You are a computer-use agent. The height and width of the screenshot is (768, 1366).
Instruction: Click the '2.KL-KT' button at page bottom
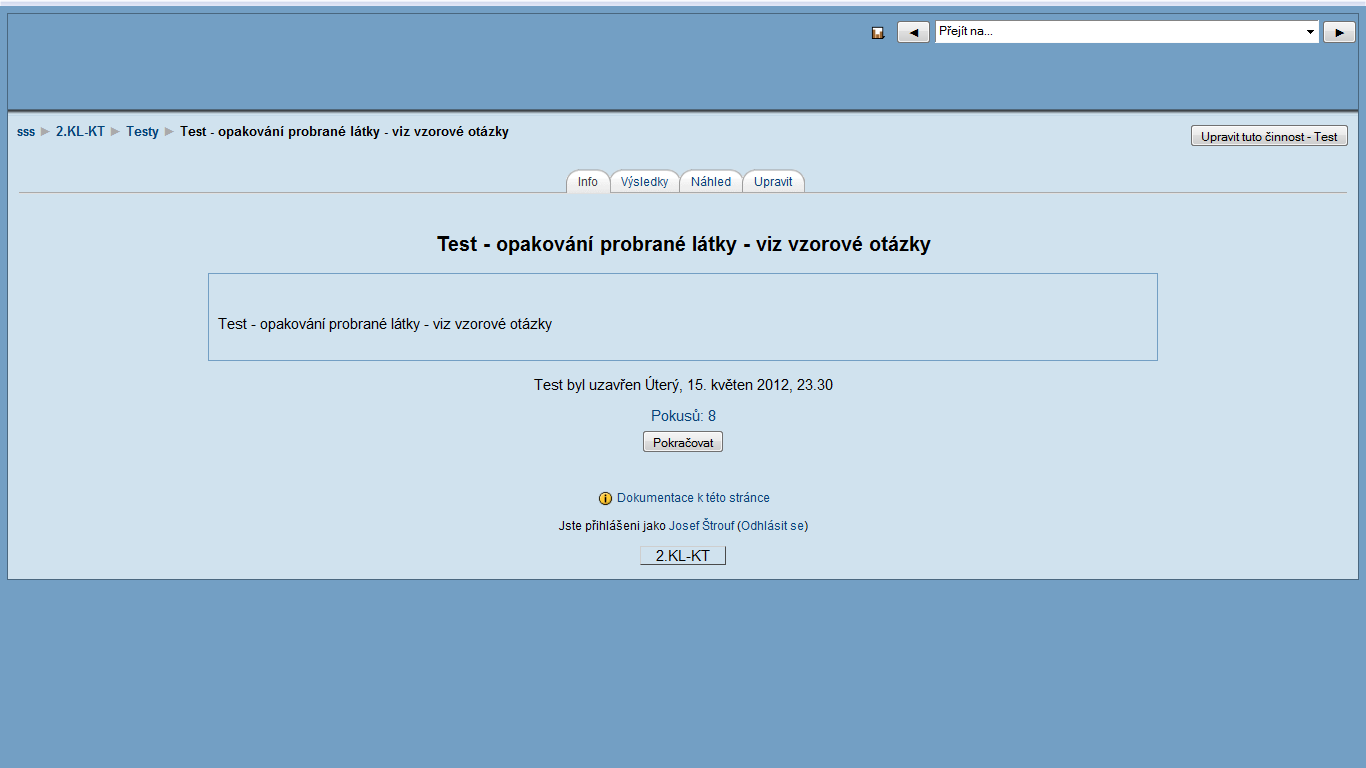coord(683,556)
